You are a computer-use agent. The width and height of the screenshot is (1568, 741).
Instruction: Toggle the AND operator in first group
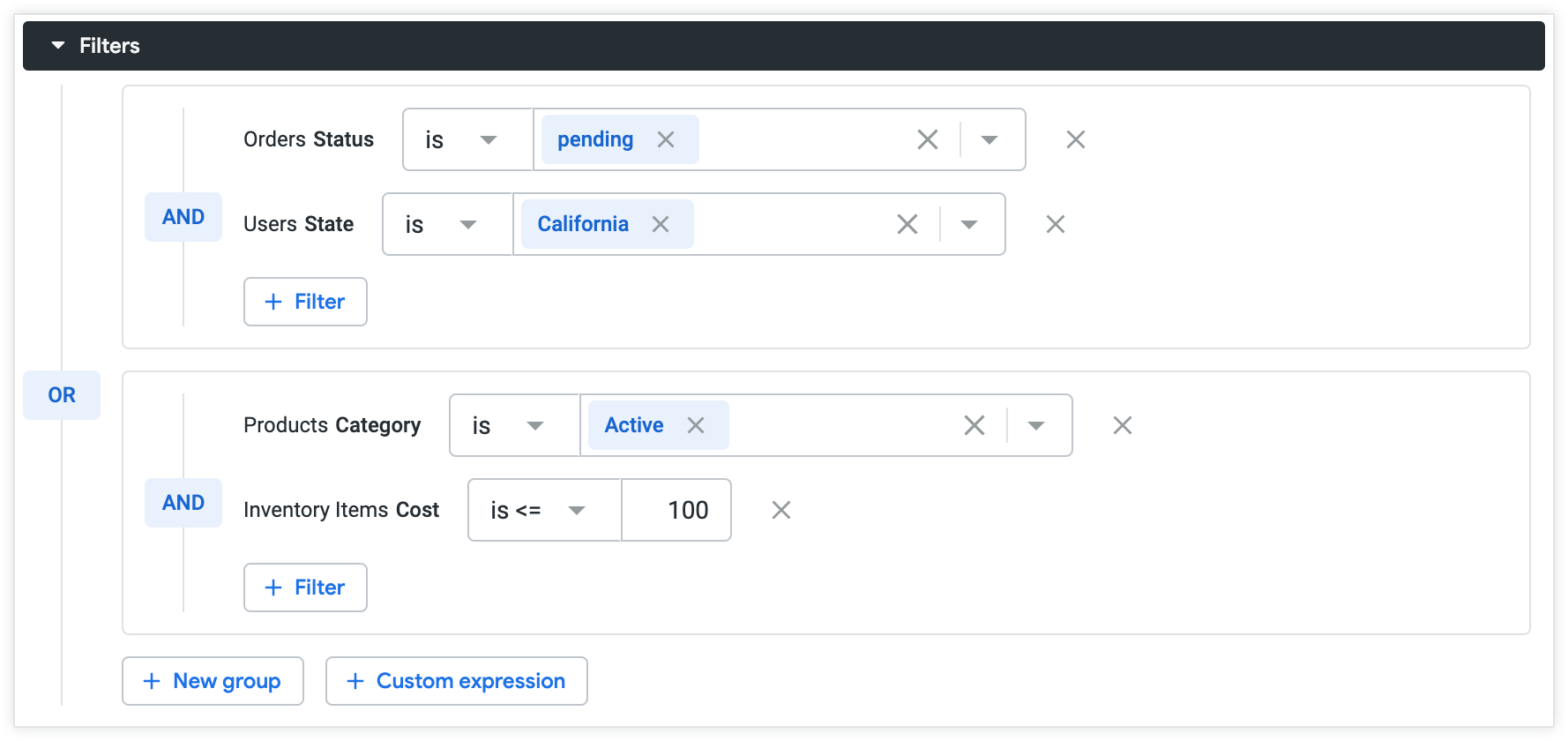point(183,217)
